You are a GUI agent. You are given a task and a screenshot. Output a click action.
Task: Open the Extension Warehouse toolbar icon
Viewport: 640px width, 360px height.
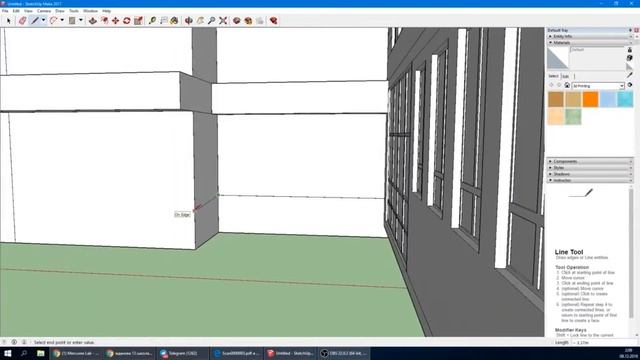point(248,20)
